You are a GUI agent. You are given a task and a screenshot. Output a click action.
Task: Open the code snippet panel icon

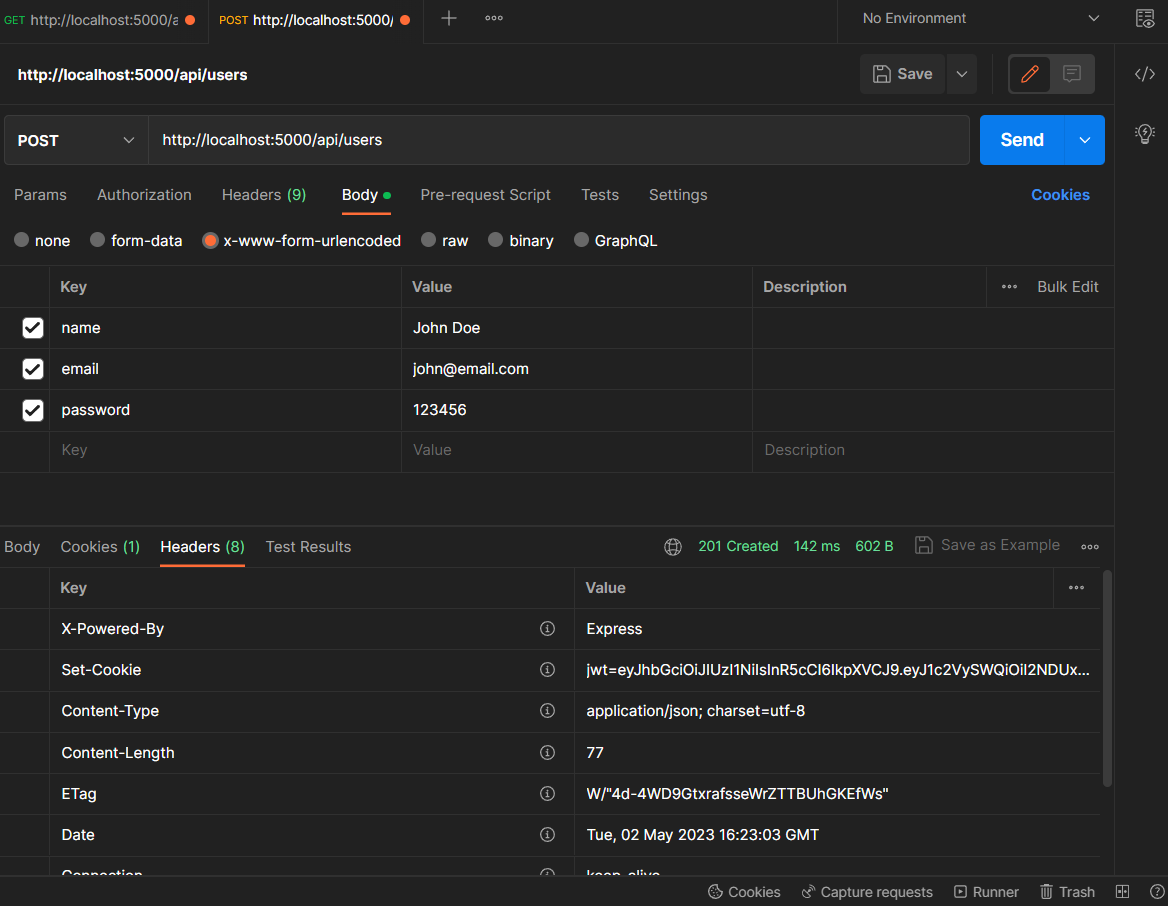1145,74
